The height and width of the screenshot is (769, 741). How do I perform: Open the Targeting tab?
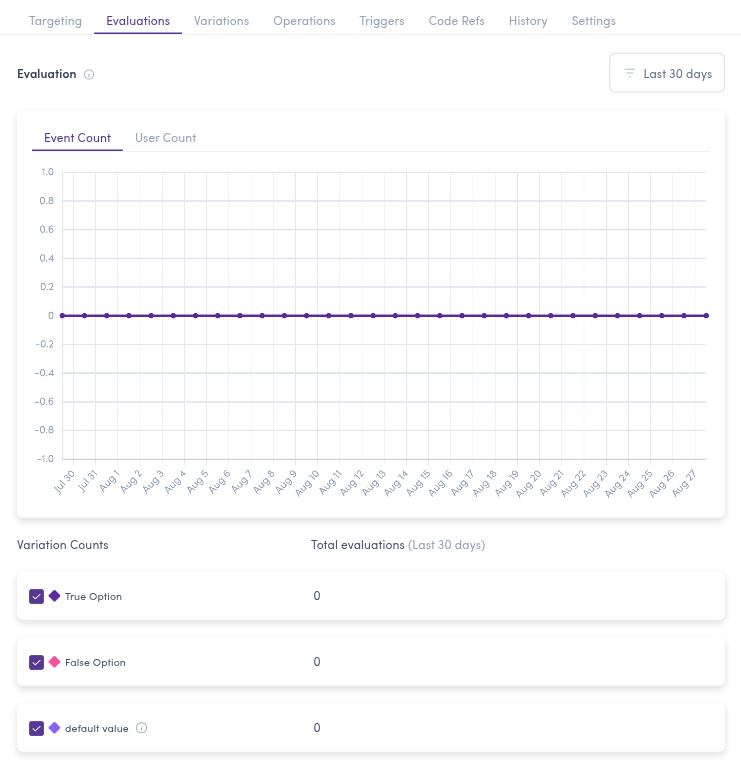(55, 21)
